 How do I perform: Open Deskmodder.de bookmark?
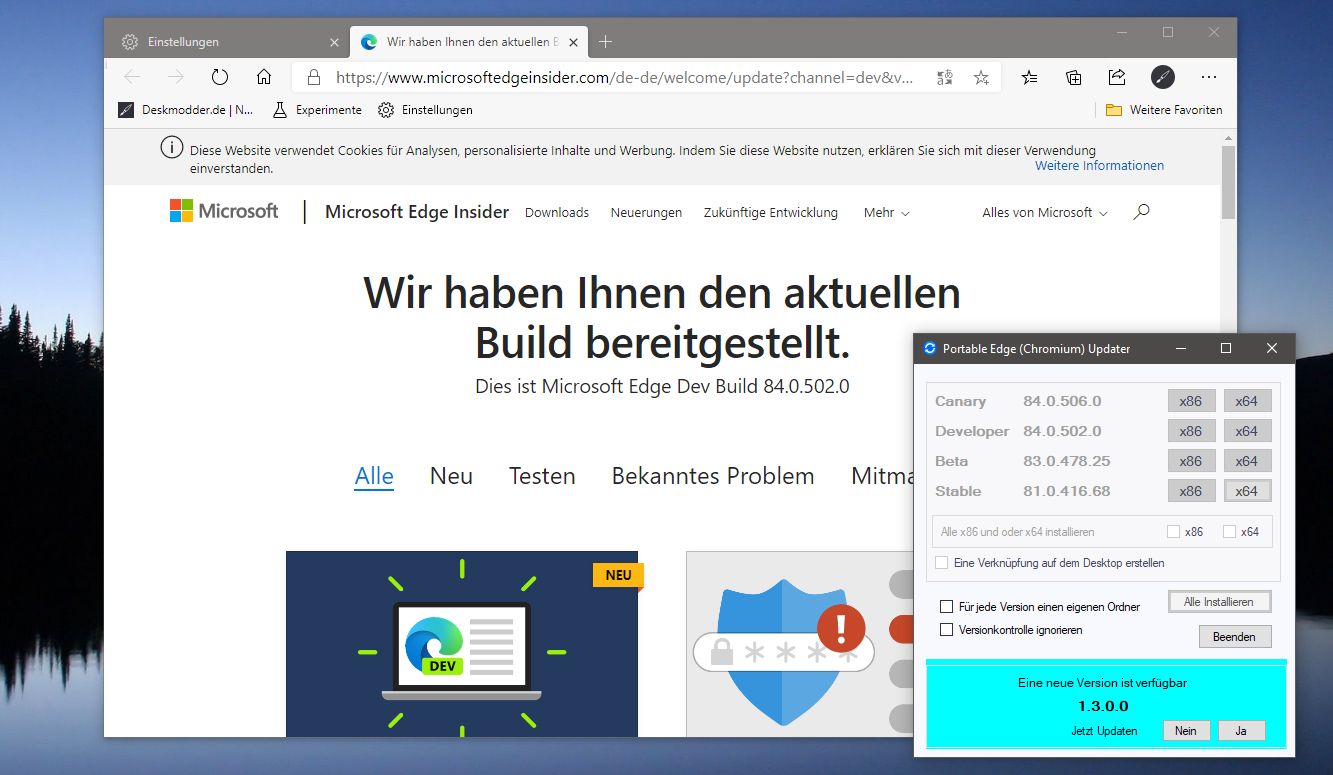click(186, 110)
